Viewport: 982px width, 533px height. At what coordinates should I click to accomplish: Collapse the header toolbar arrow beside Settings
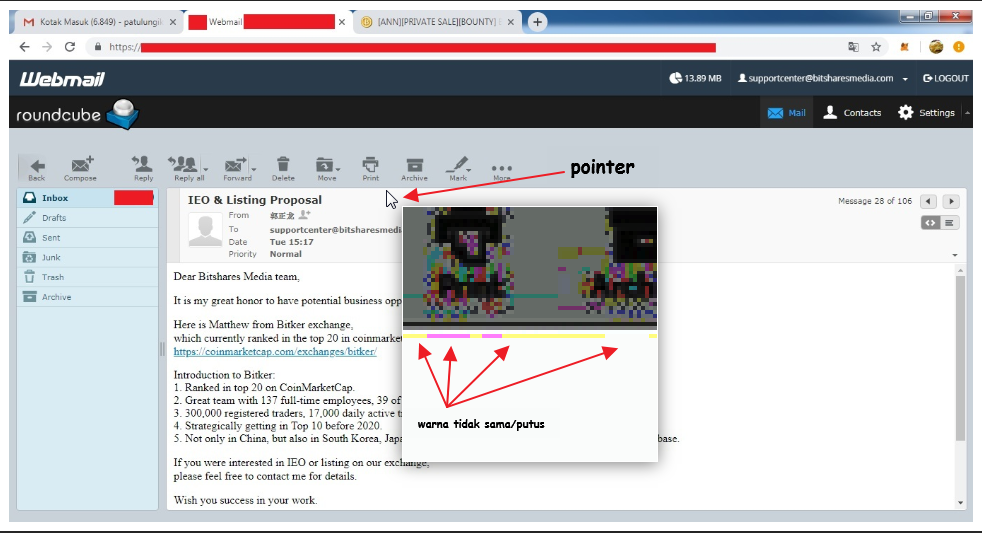967,113
